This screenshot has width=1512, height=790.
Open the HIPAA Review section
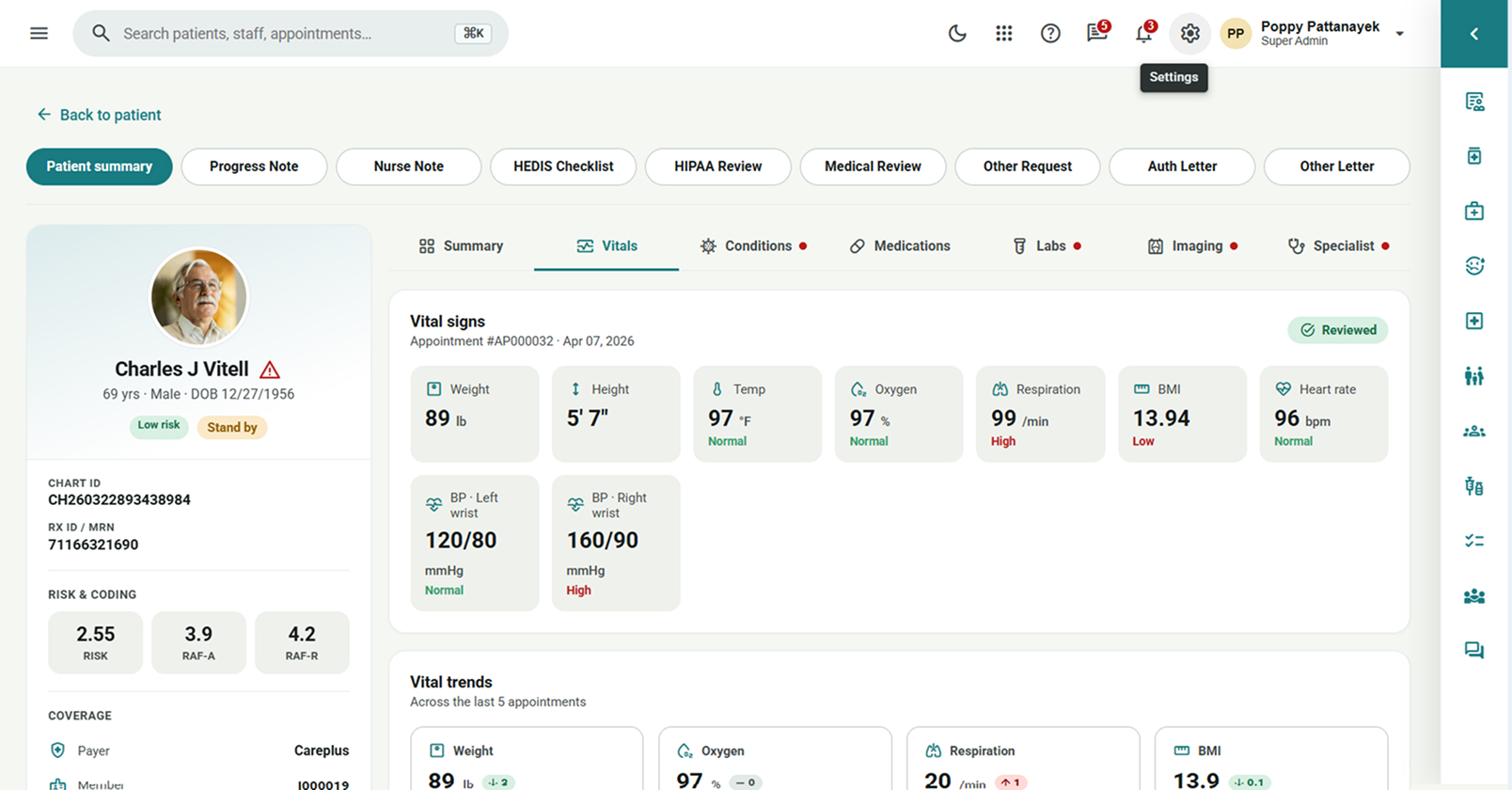(718, 166)
